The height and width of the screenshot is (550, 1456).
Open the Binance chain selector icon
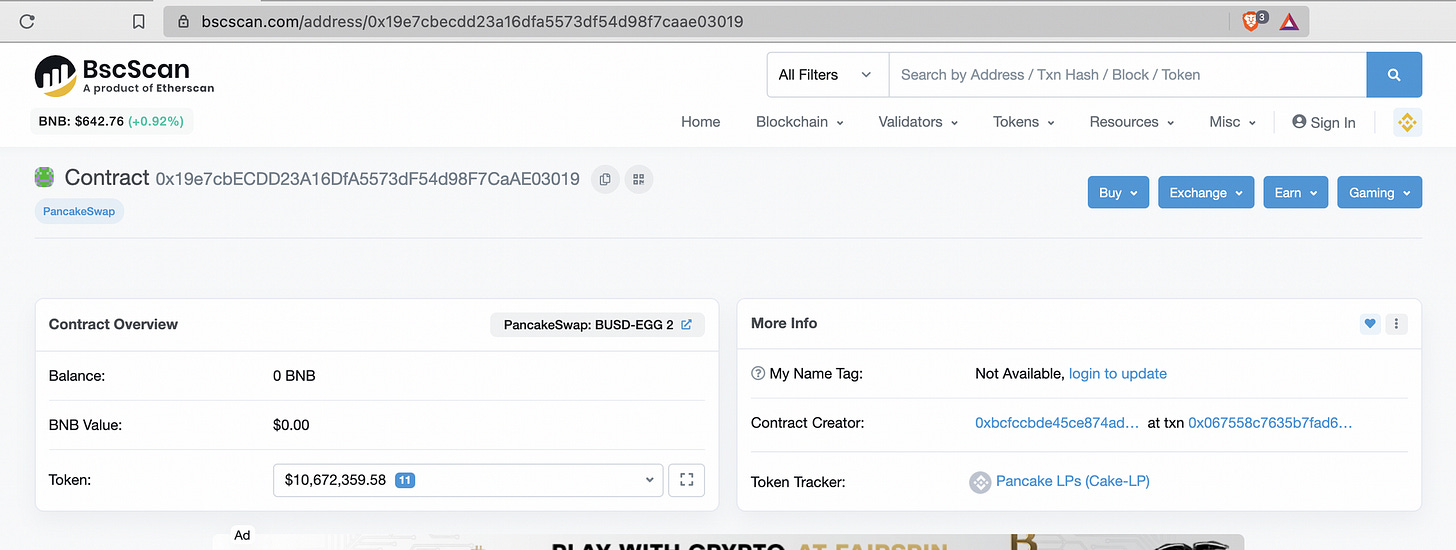[1408, 122]
